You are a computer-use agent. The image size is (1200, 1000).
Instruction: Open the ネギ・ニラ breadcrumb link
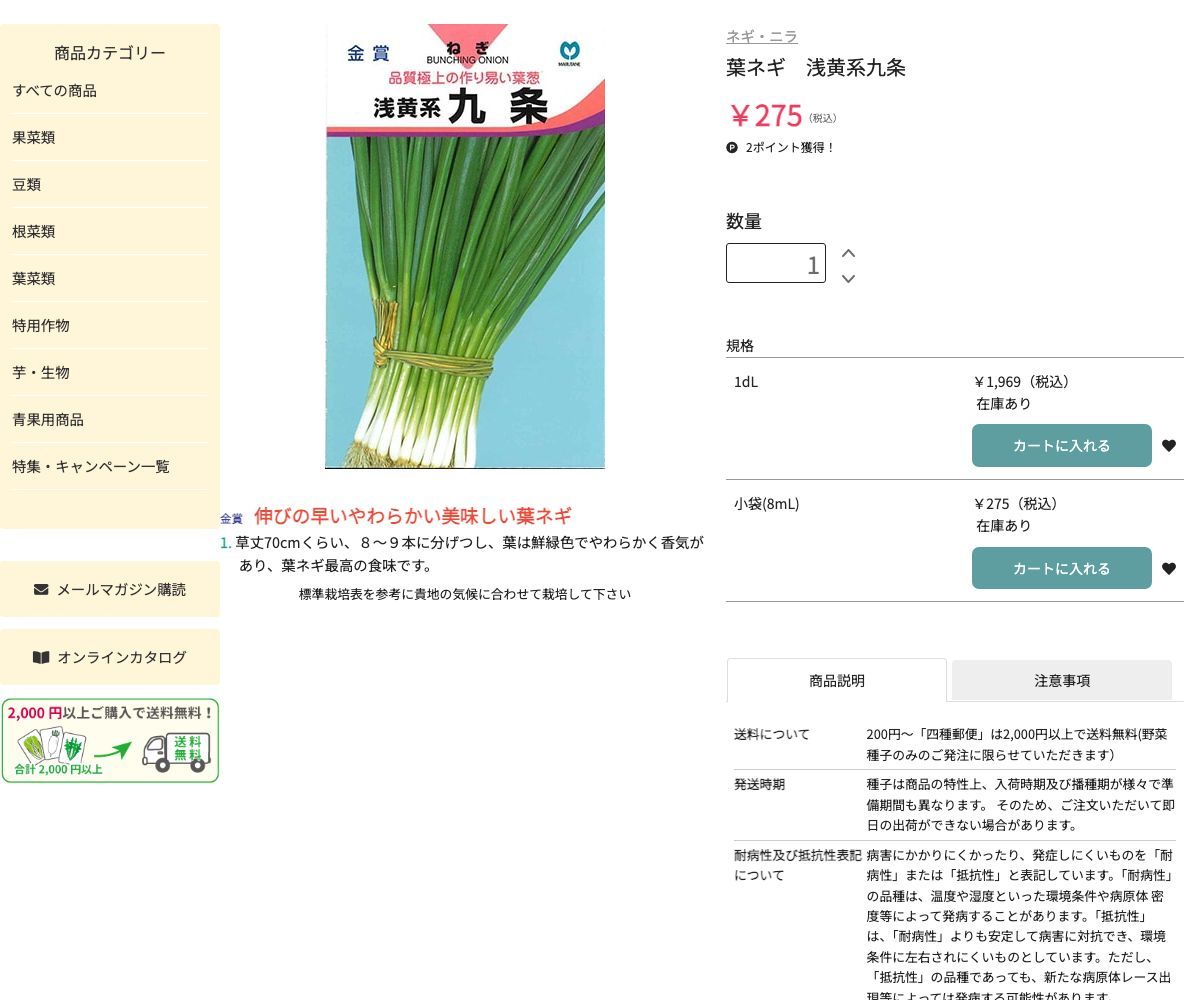tap(761, 35)
